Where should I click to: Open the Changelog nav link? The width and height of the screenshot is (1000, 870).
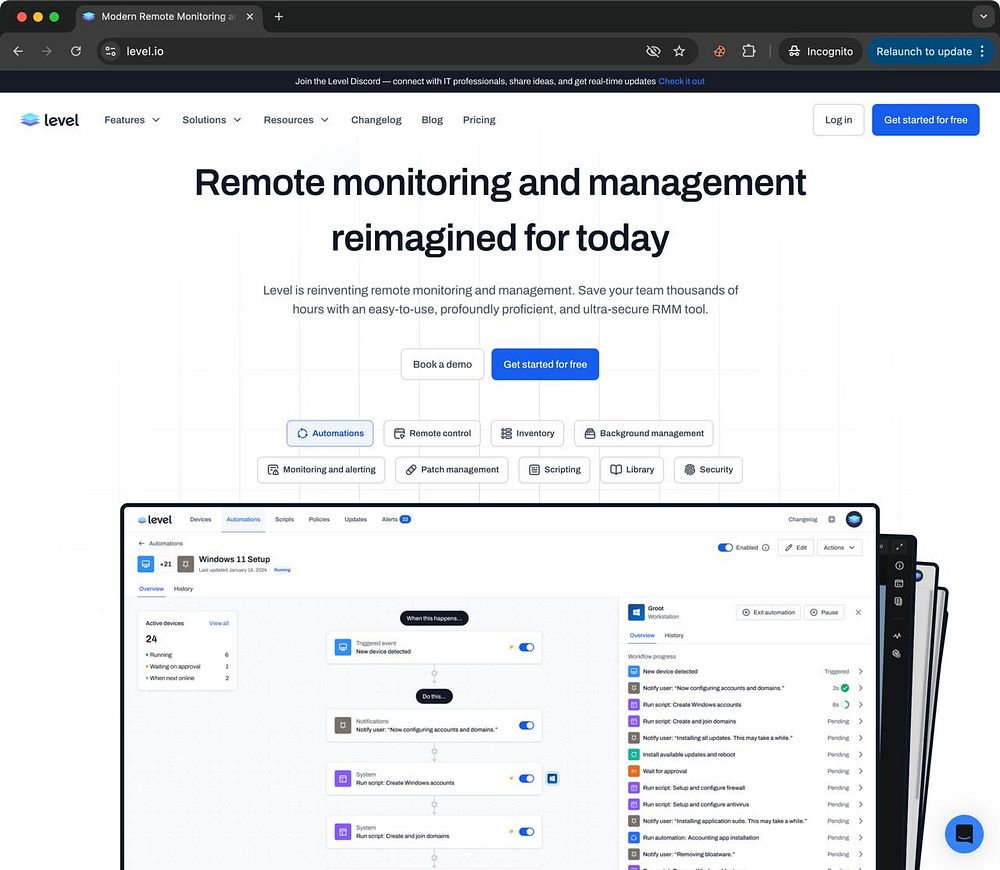tap(376, 120)
